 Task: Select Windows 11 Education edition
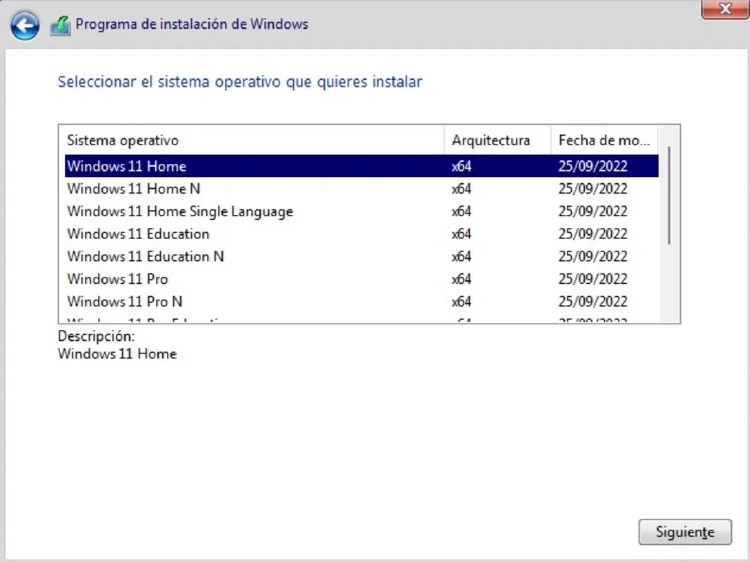138,234
